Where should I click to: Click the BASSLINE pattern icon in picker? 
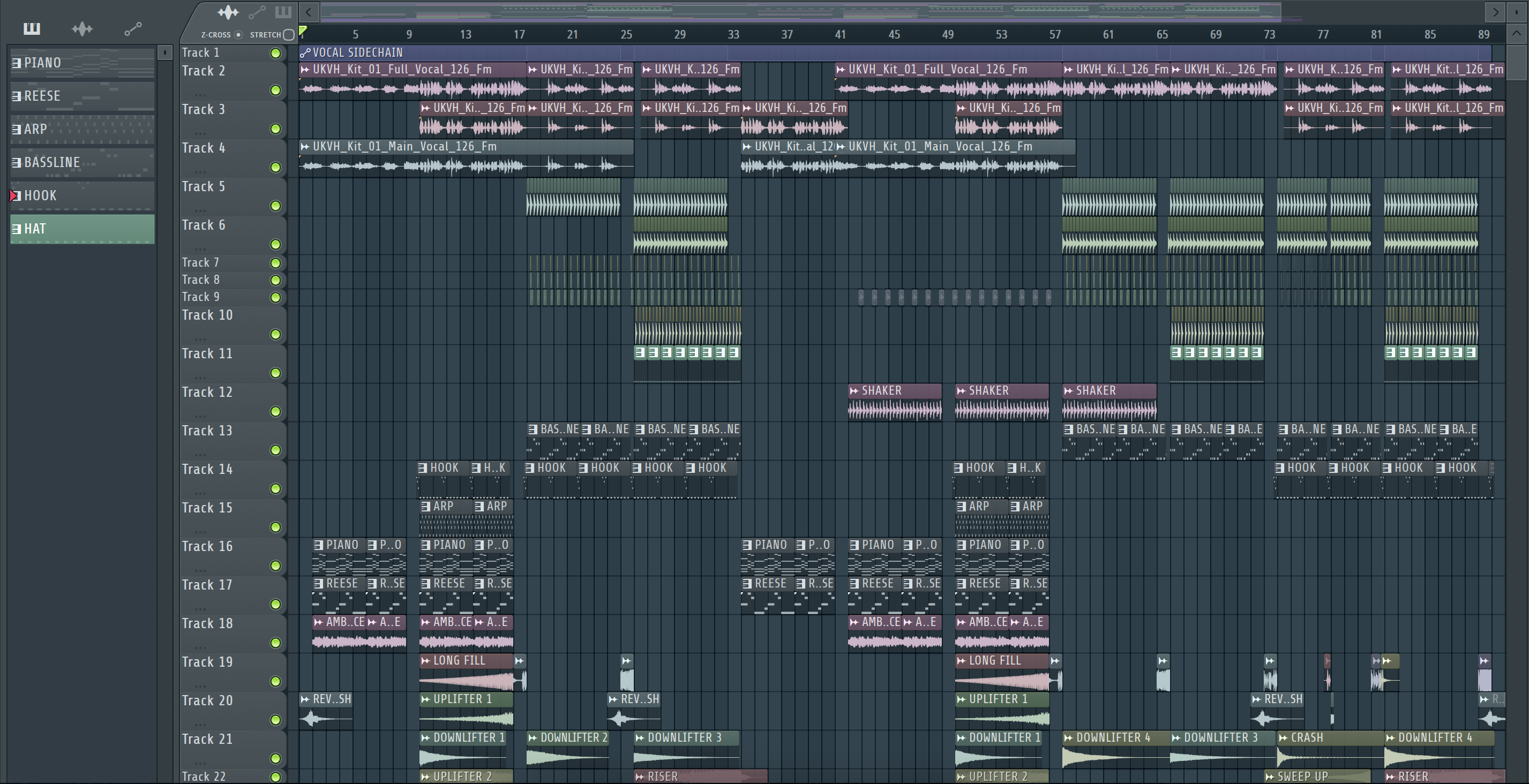(x=17, y=163)
